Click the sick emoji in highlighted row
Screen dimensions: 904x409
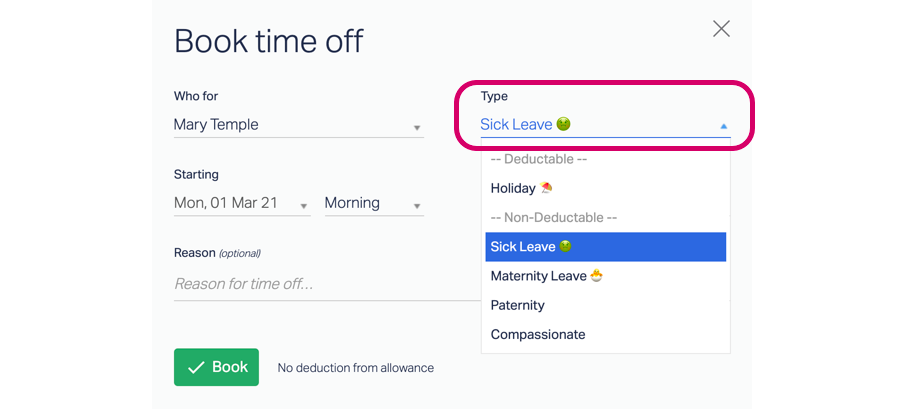pyautogui.click(x=566, y=246)
